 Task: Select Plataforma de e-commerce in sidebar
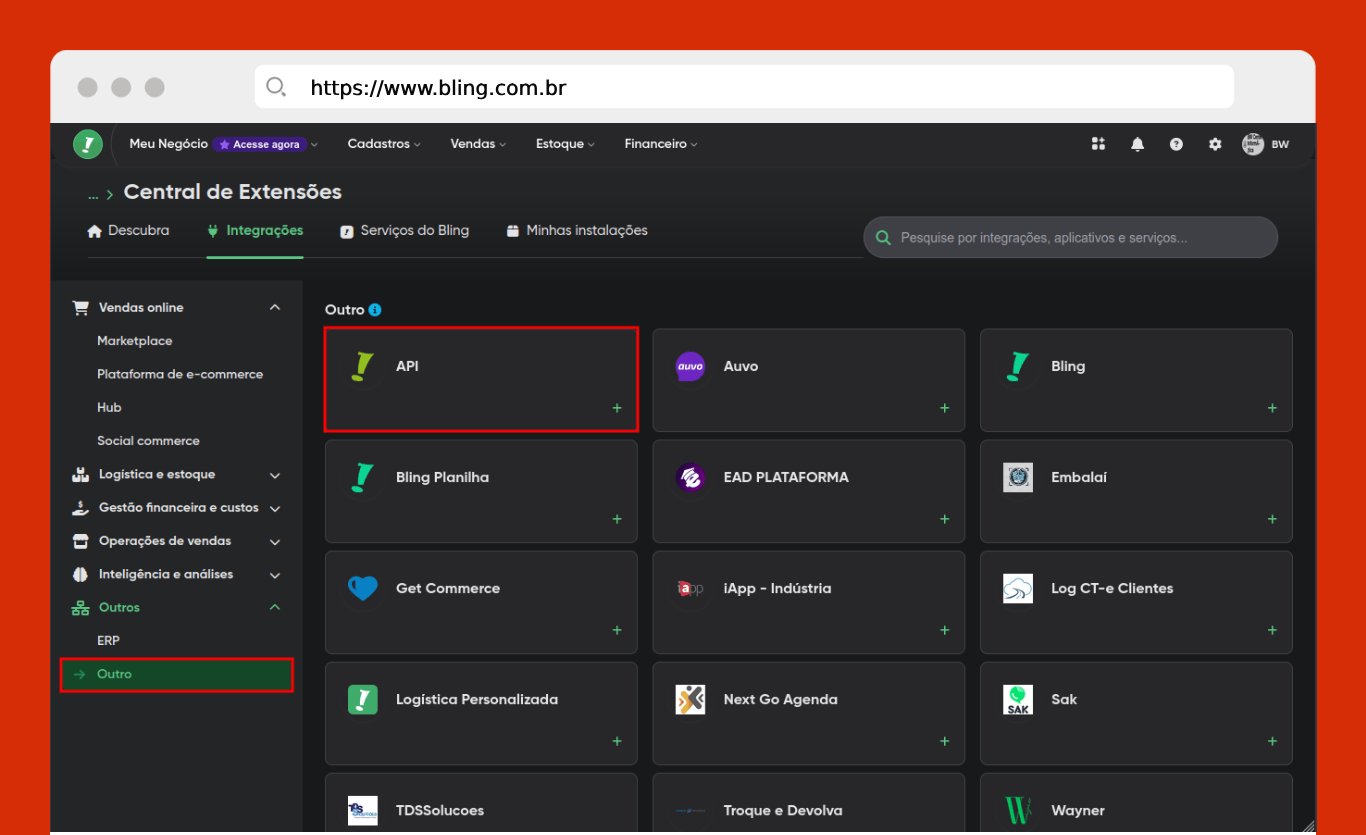pos(180,374)
